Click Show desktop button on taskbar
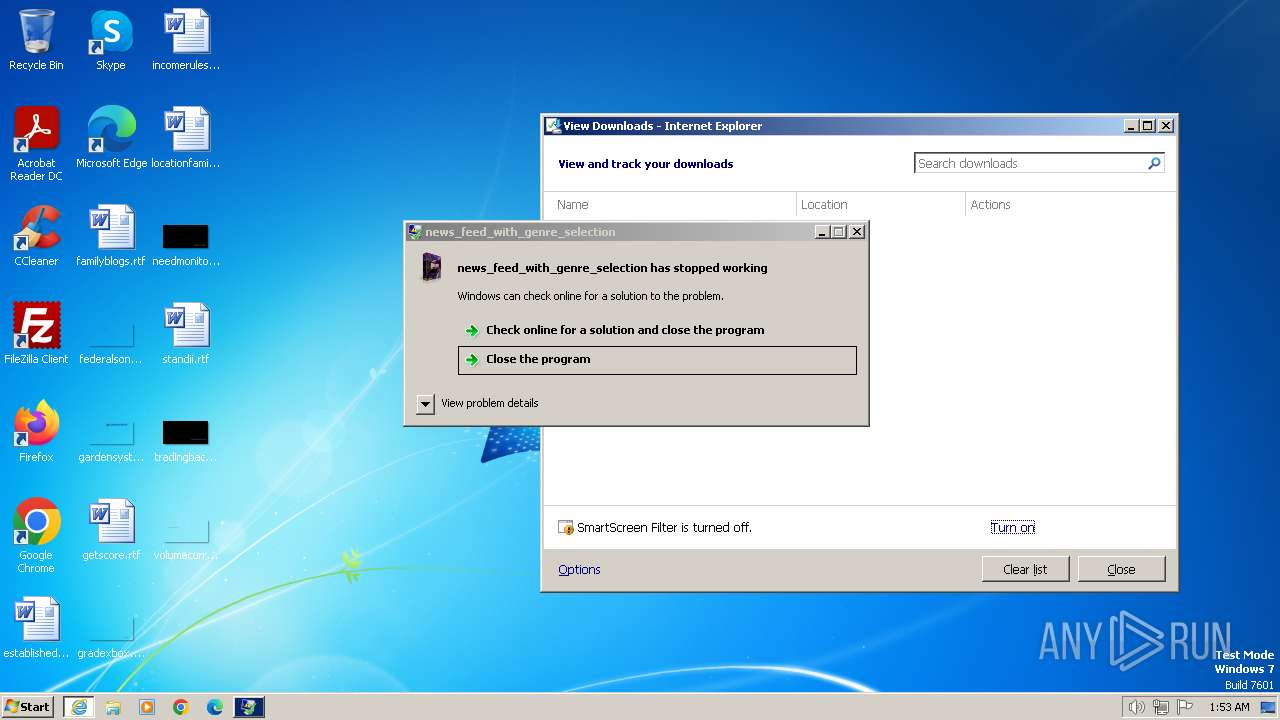This screenshot has height=720, width=1280. tap(1269, 707)
